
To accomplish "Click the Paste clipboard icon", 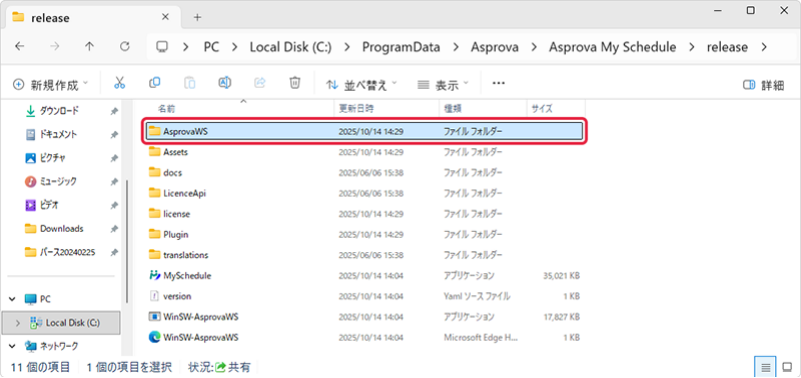I will [190, 83].
